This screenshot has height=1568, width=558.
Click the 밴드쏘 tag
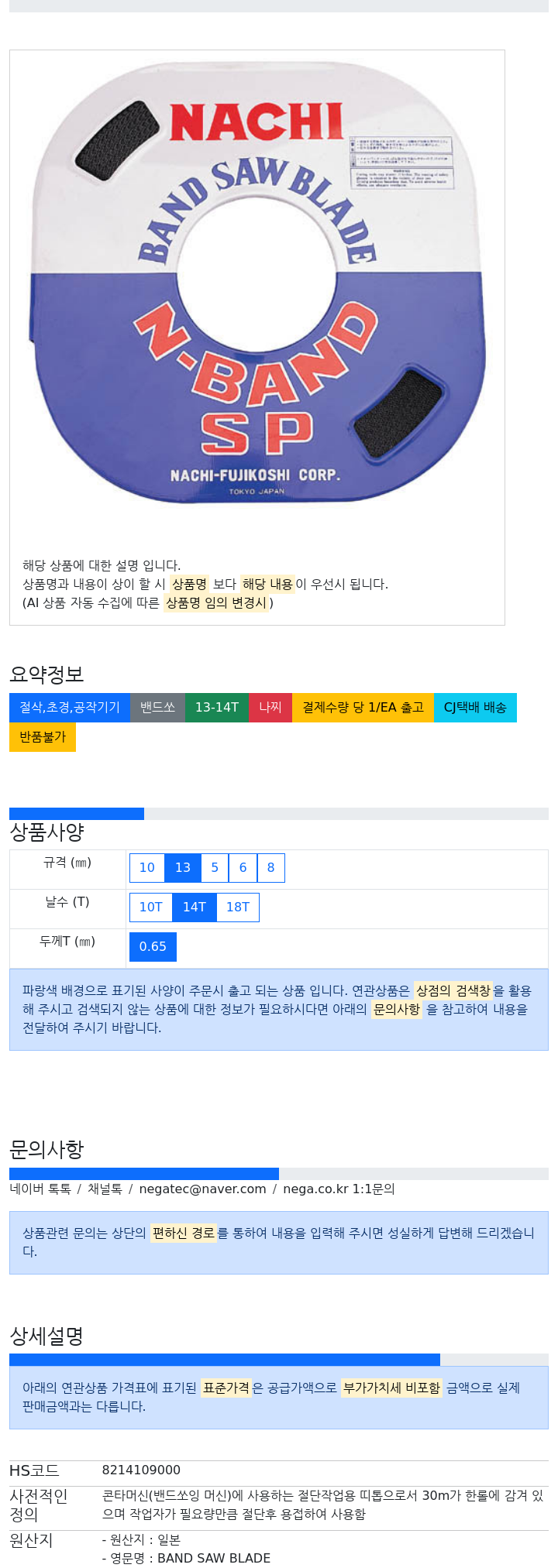point(157,708)
